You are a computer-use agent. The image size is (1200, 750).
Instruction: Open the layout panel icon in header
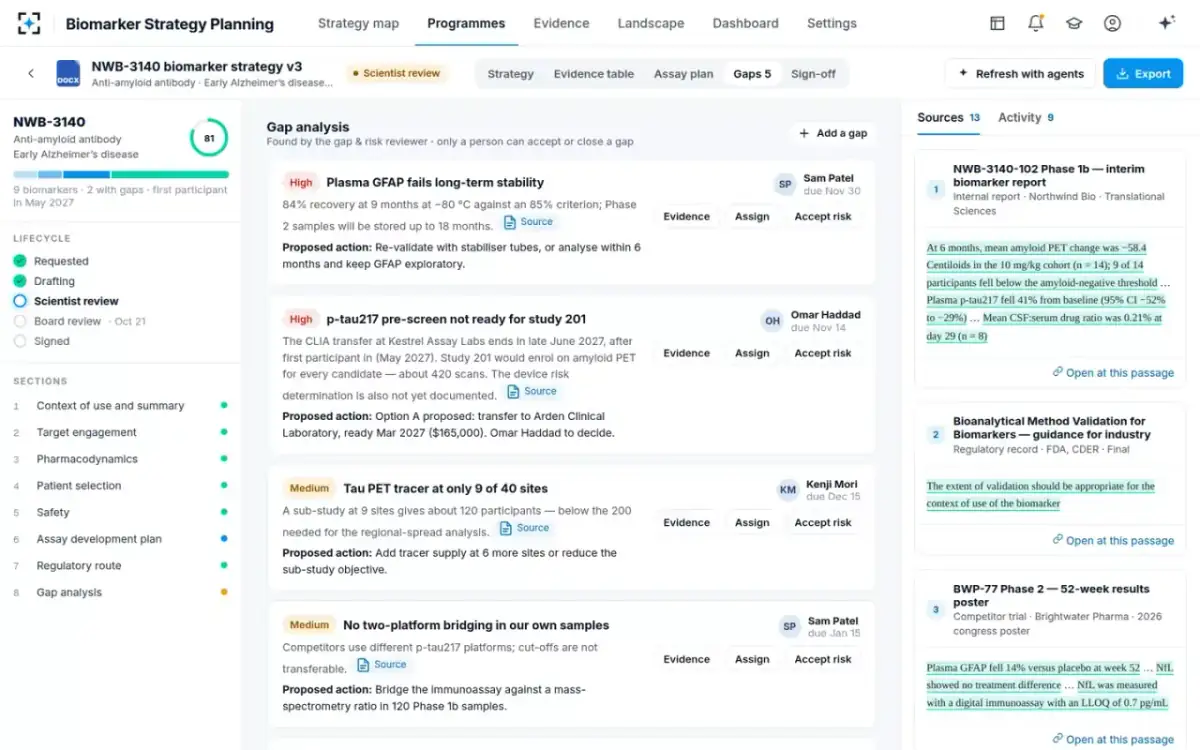997,23
